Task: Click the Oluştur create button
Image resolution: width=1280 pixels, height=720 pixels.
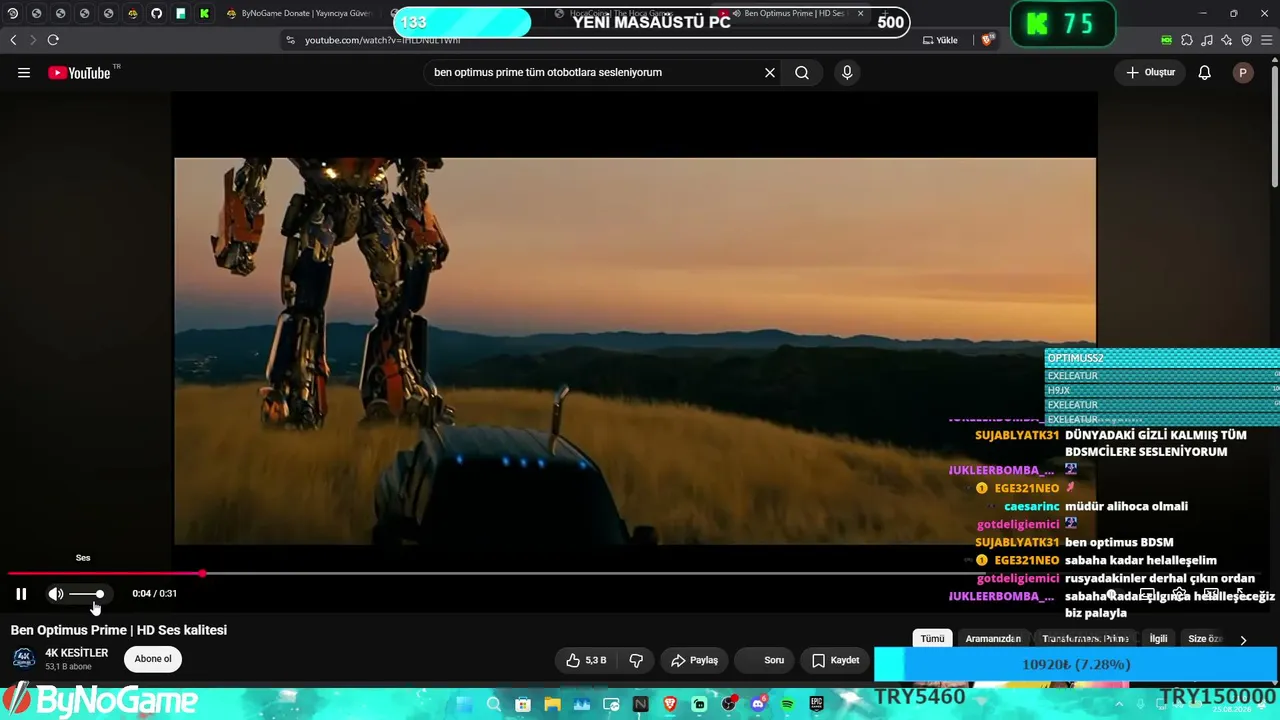Action: [x=1151, y=73]
